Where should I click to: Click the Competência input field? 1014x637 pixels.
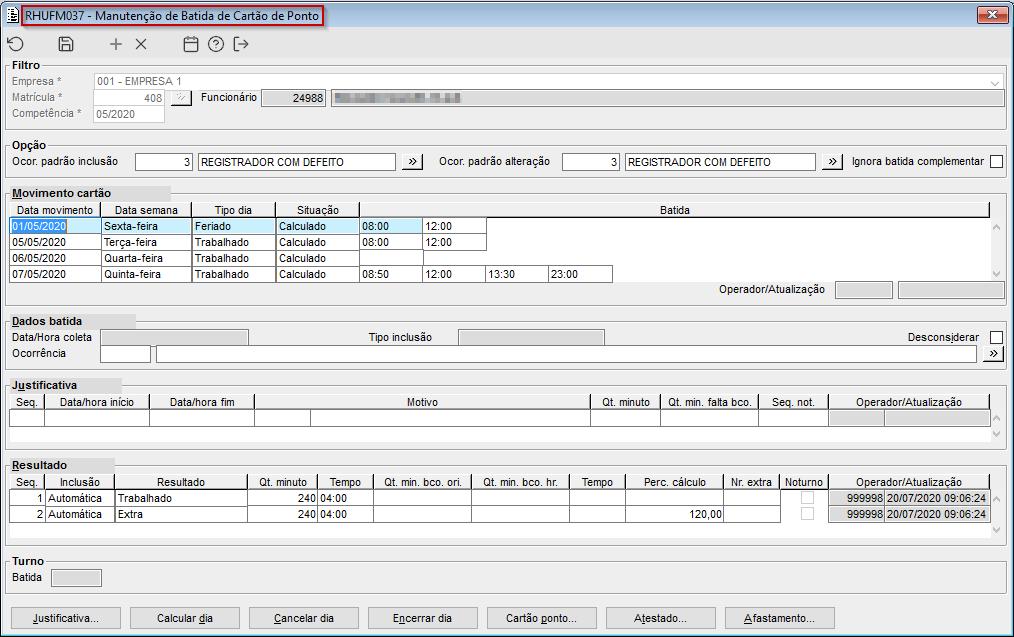pos(129,114)
